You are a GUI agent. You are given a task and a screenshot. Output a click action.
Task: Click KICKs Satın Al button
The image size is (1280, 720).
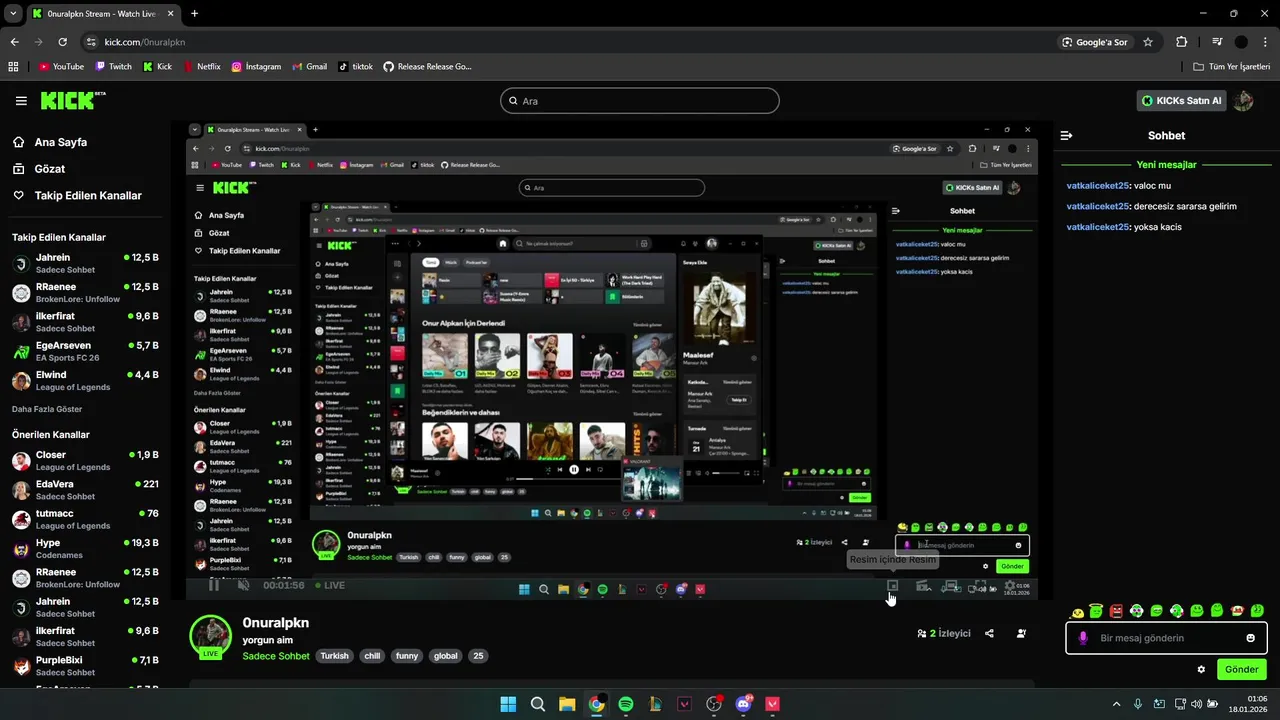tap(1181, 101)
